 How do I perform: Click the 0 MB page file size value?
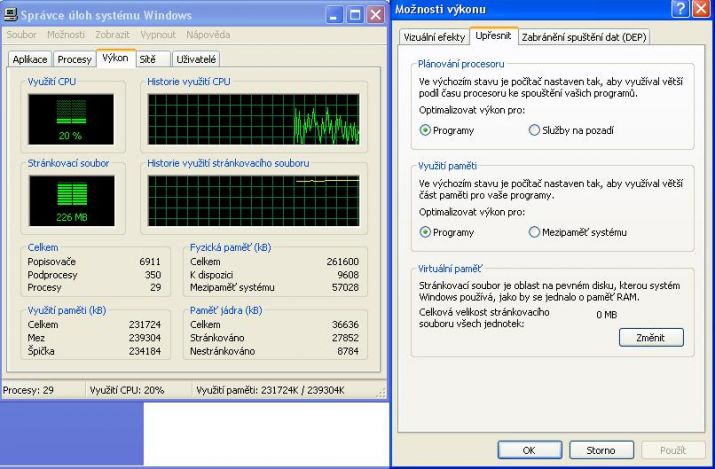pyautogui.click(x=606, y=314)
